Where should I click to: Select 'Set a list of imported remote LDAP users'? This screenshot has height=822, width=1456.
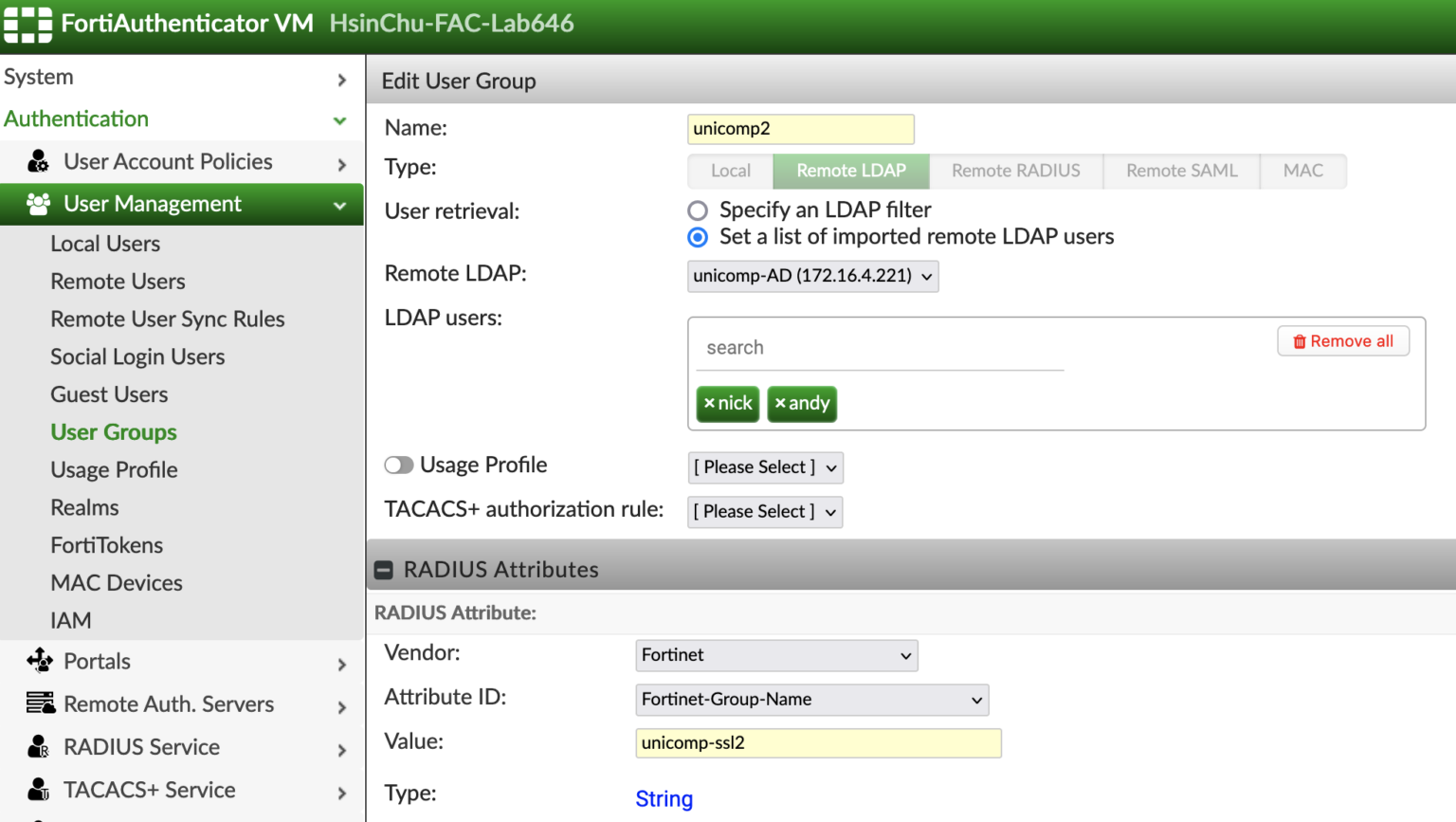pos(698,237)
